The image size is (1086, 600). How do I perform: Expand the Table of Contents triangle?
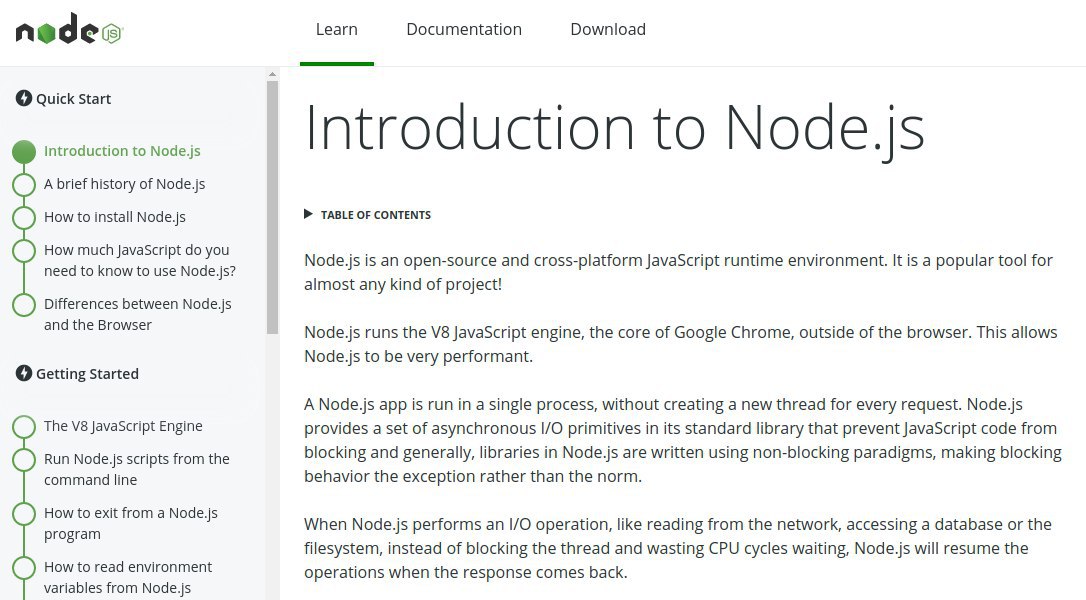click(x=309, y=214)
